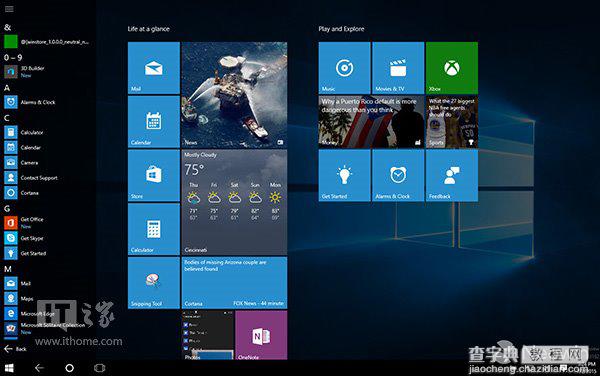Open the Snipping Tool tile
The height and width of the screenshot is (376, 600).
point(154,283)
